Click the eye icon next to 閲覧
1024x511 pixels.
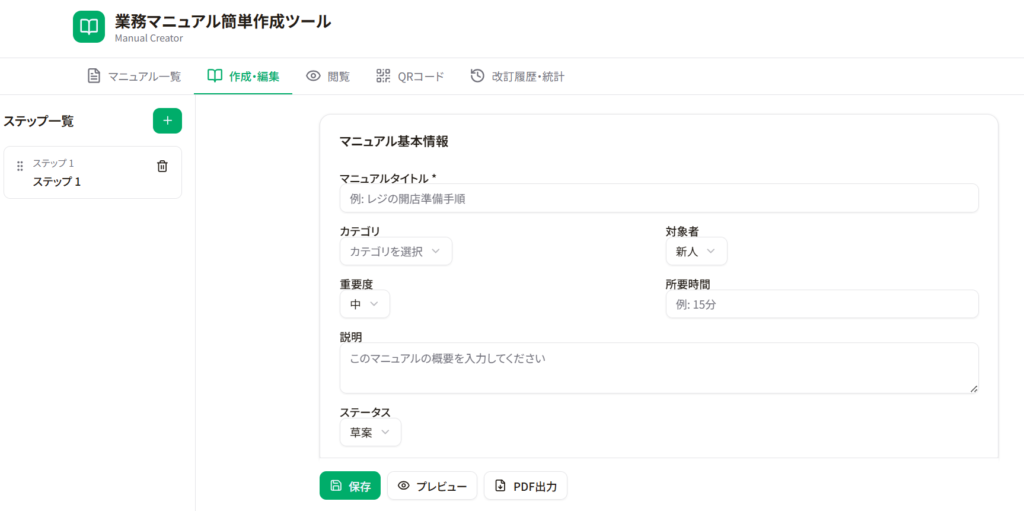click(x=313, y=76)
